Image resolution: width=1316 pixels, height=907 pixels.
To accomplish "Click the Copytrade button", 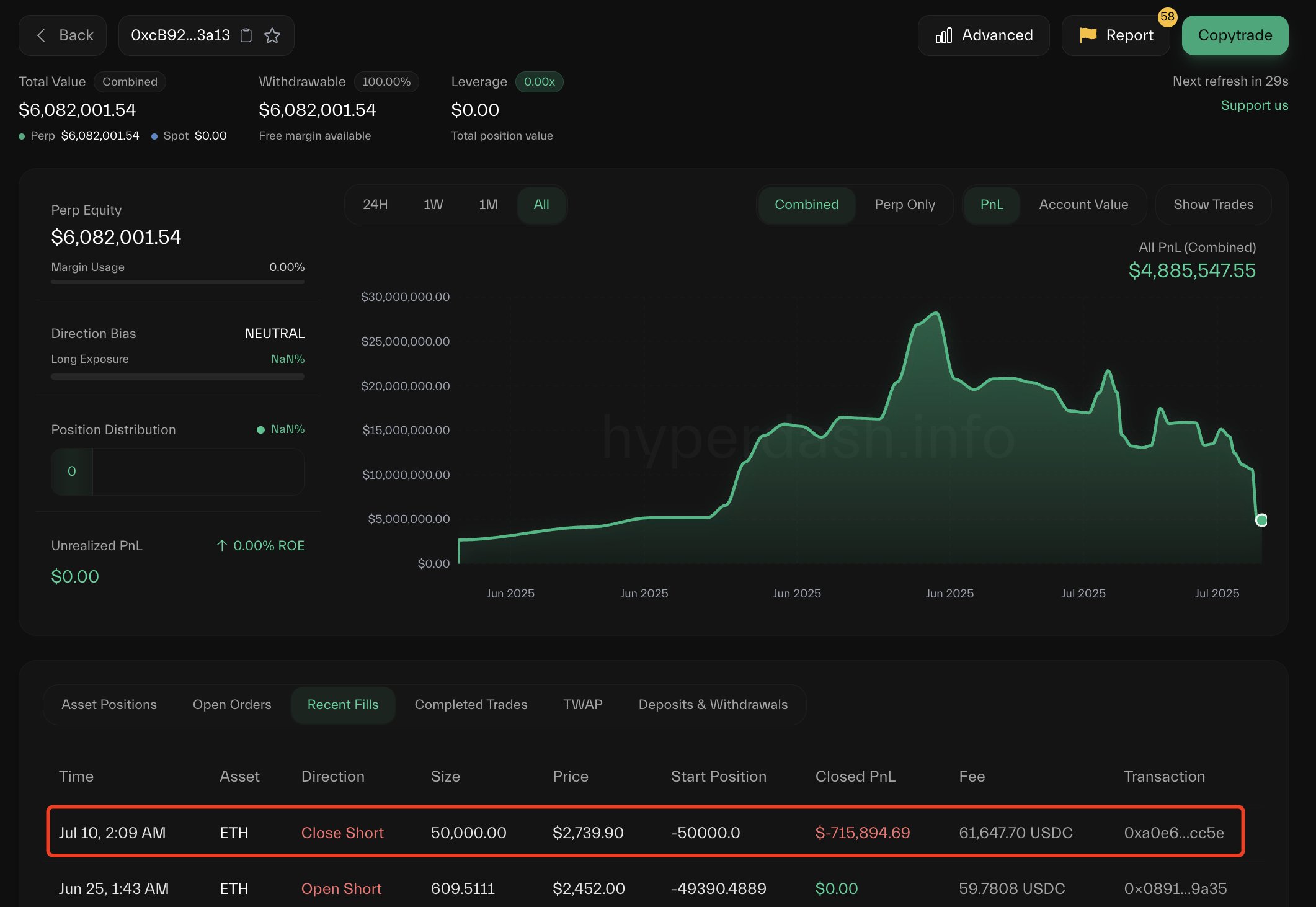I will [1235, 35].
